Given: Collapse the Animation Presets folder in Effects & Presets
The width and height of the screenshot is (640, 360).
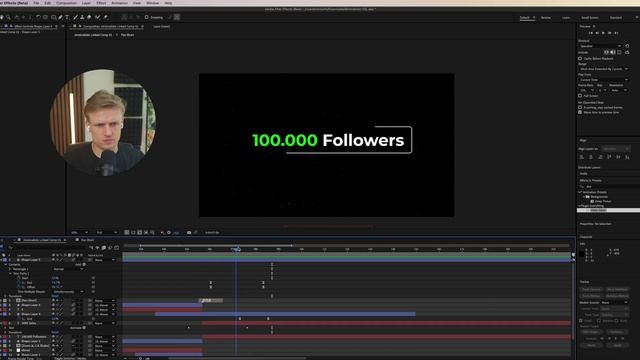Looking at the screenshot, I should pyautogui.click(x=580, y=192).
